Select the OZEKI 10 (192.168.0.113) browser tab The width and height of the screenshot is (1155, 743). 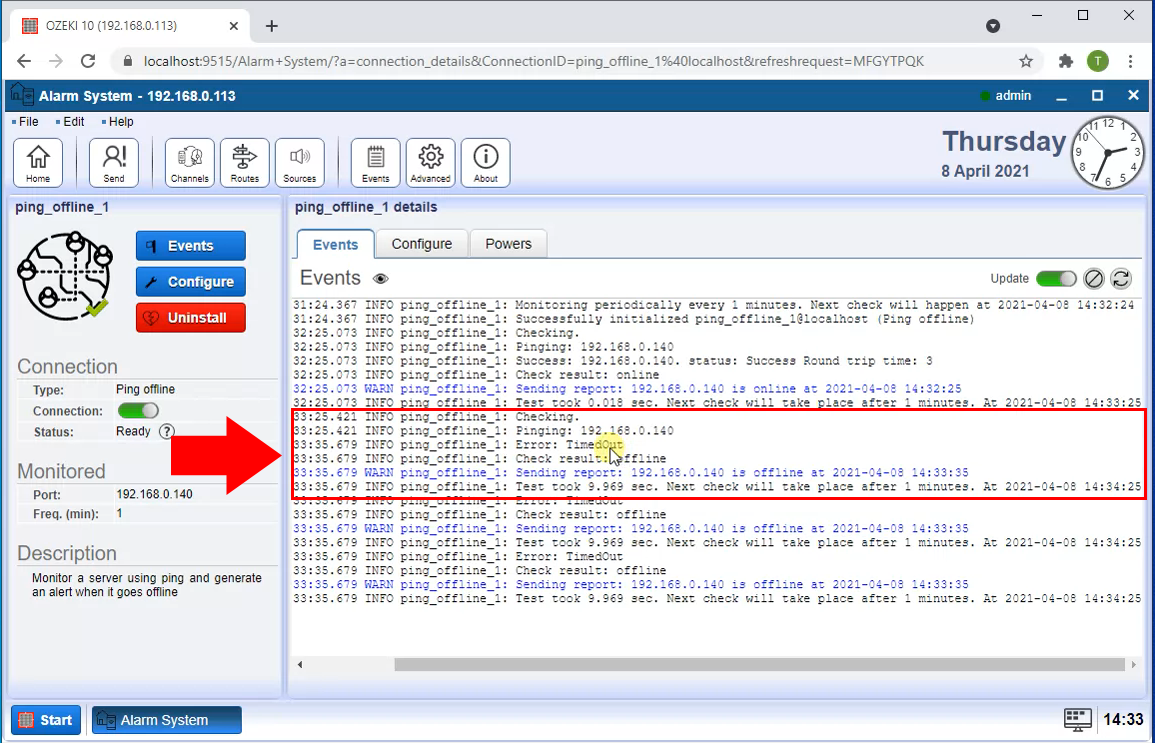pyautogui.click(x=131, y=26)
